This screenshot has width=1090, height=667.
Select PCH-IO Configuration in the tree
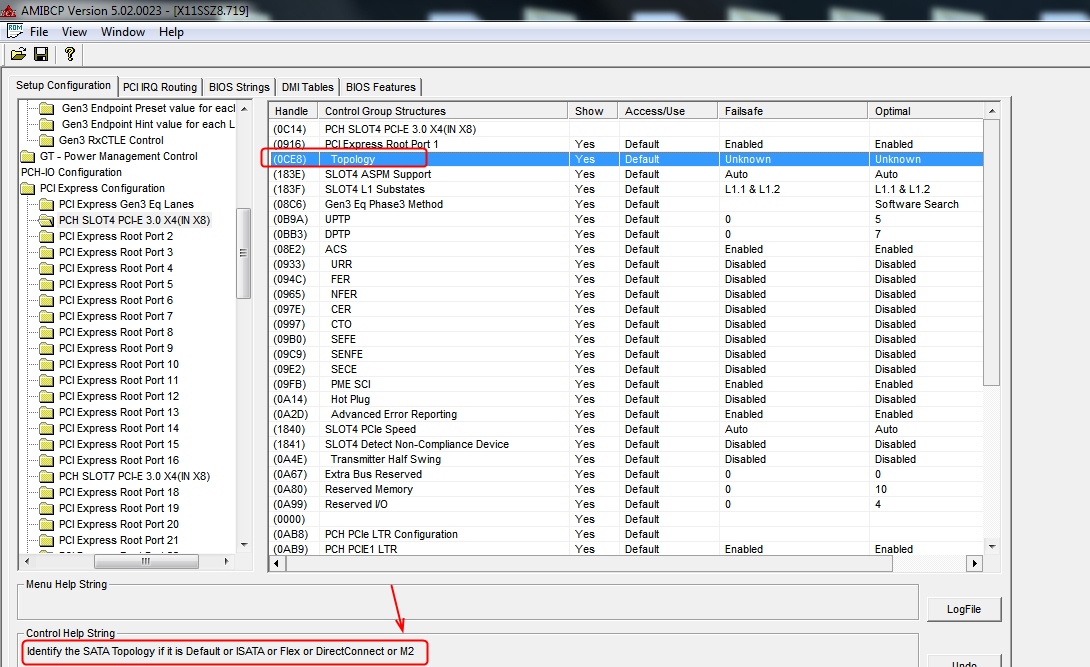tap(71, 172)
